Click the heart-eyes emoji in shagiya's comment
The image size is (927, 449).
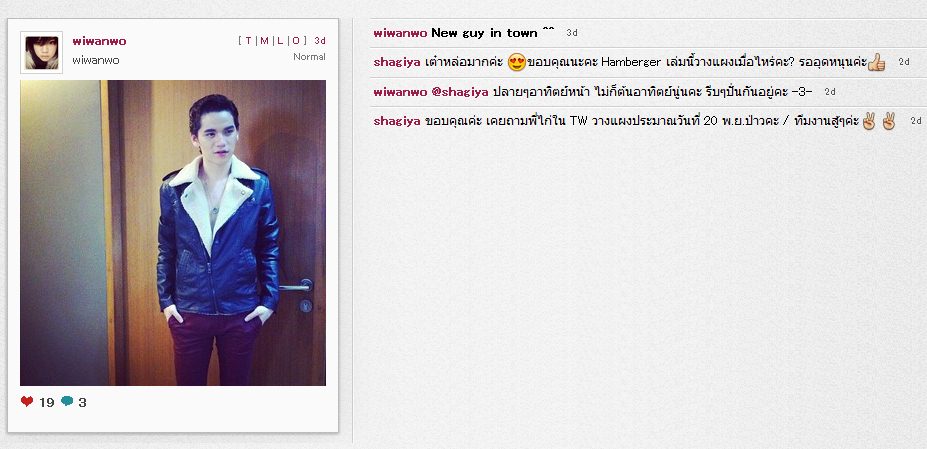[x=517, y=62]
